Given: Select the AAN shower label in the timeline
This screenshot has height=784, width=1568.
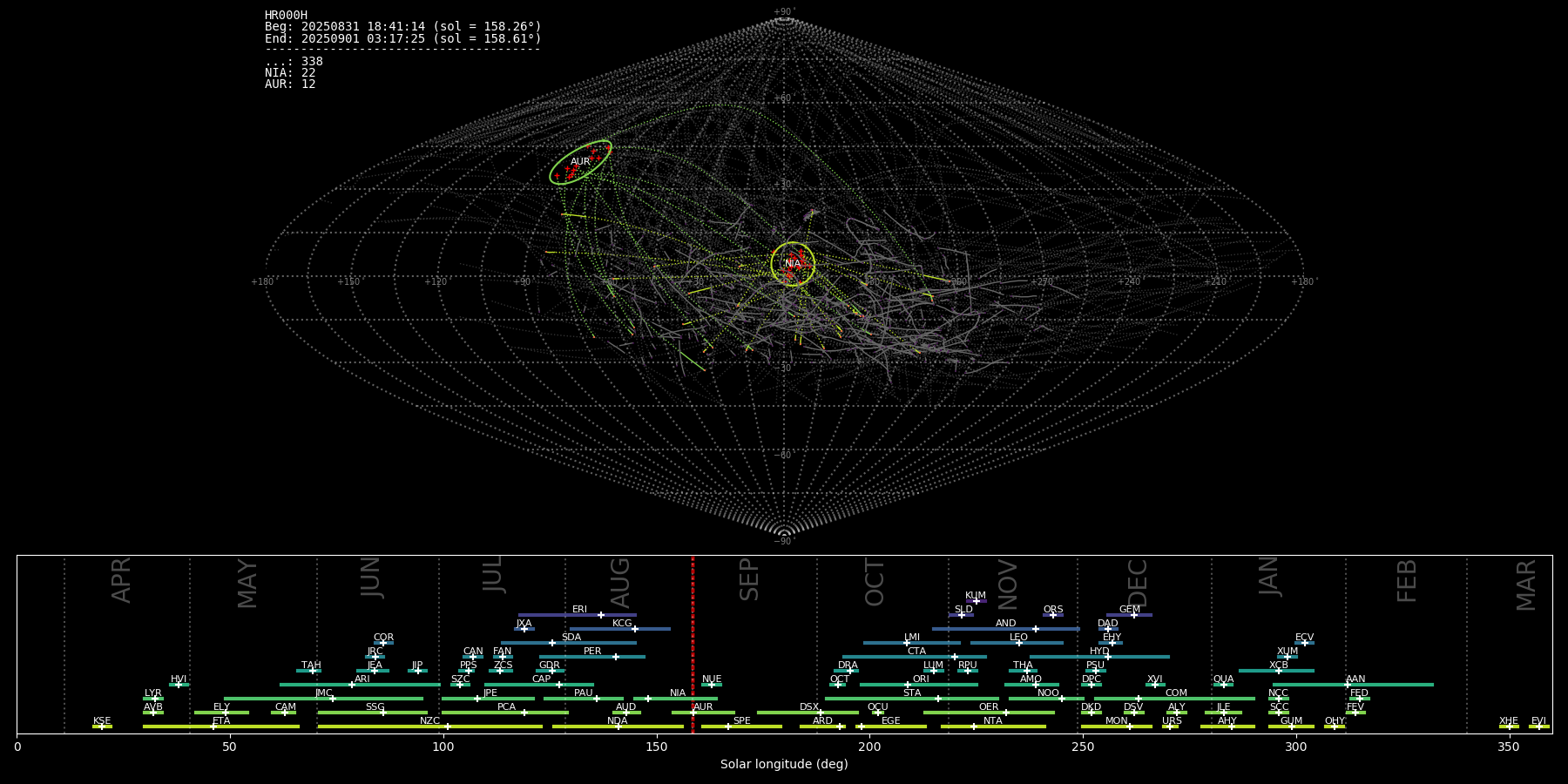Looking at the screenshot, I should 1355,679.
